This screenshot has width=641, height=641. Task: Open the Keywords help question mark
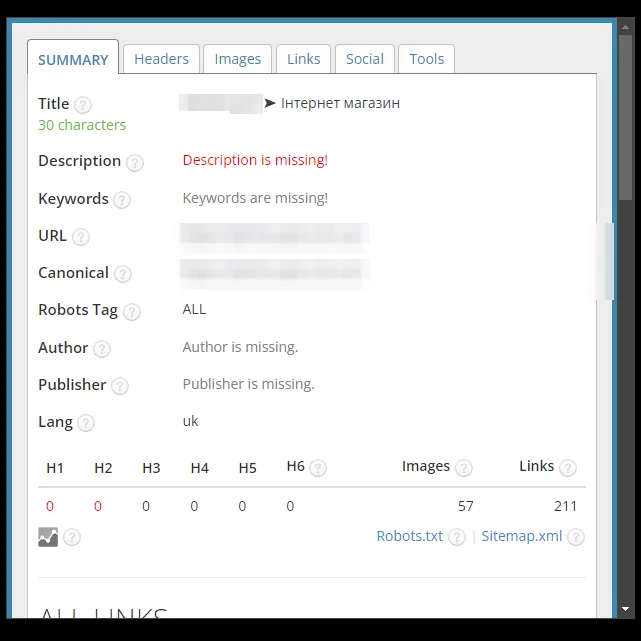[122, 200]
